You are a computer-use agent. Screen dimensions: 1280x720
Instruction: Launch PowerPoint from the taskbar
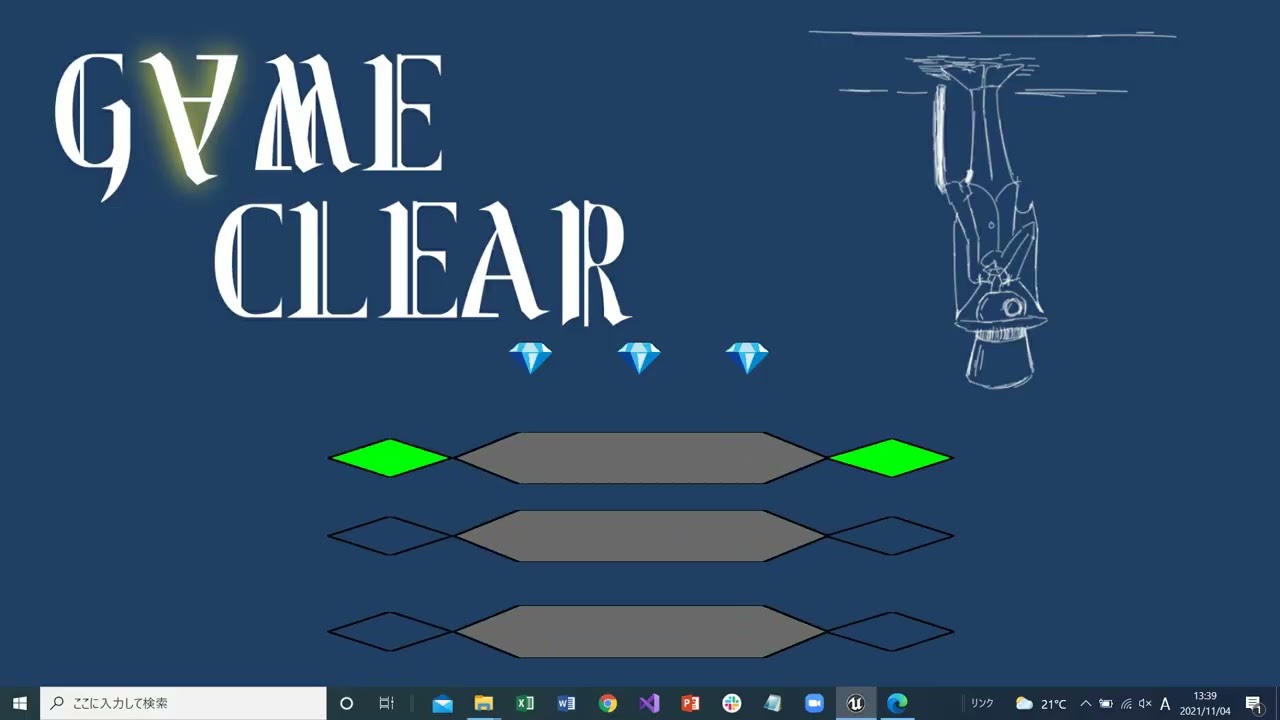pos(690,703)
